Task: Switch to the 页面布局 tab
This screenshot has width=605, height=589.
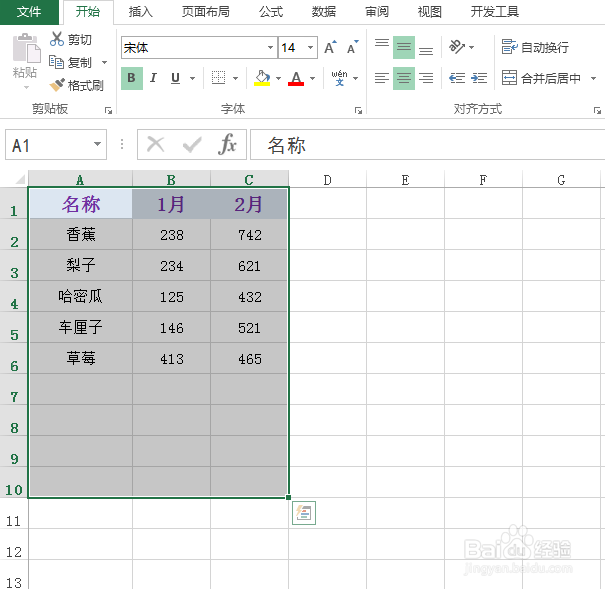Action: click(x=206, y=12)
